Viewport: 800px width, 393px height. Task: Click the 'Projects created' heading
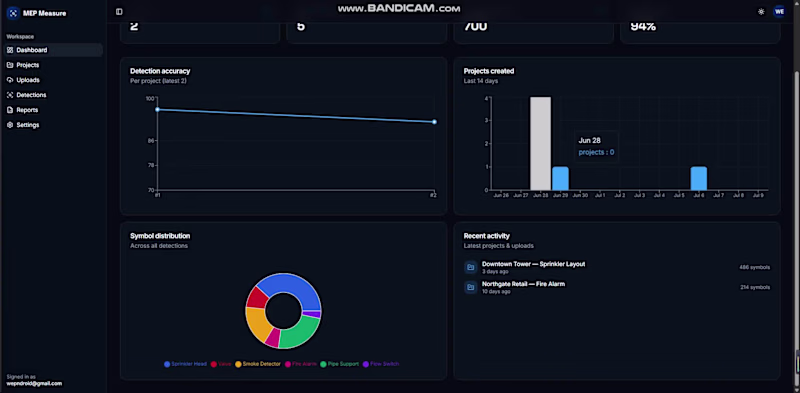[x=489, y=71]
